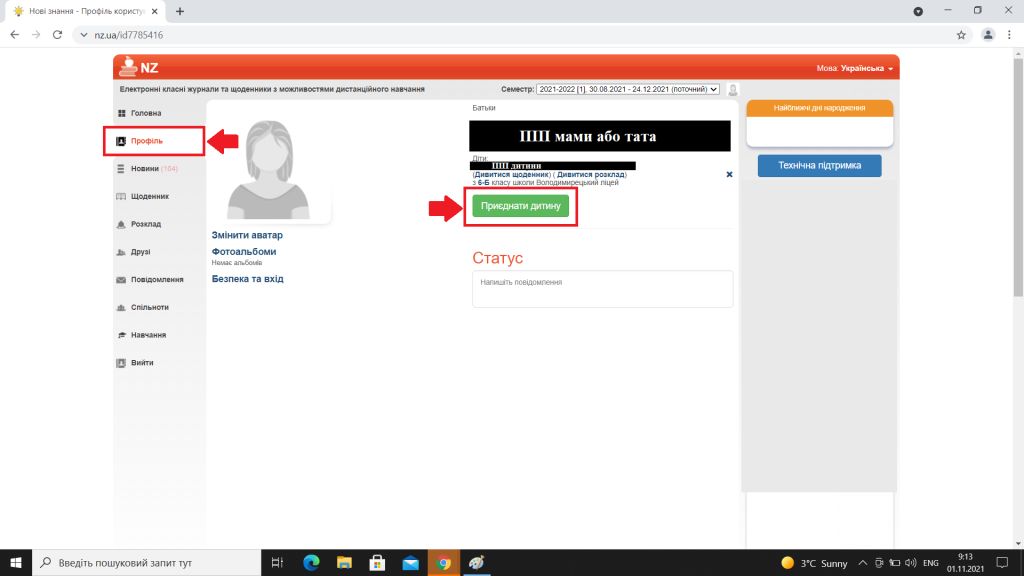Expand the Семестр dropdown selector

pos(627,89)
